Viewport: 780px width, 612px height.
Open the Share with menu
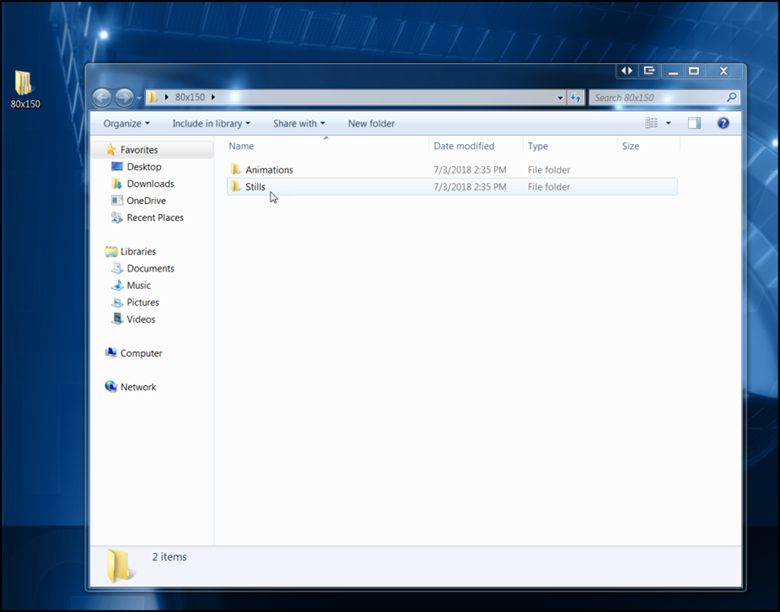pos(298,123)
